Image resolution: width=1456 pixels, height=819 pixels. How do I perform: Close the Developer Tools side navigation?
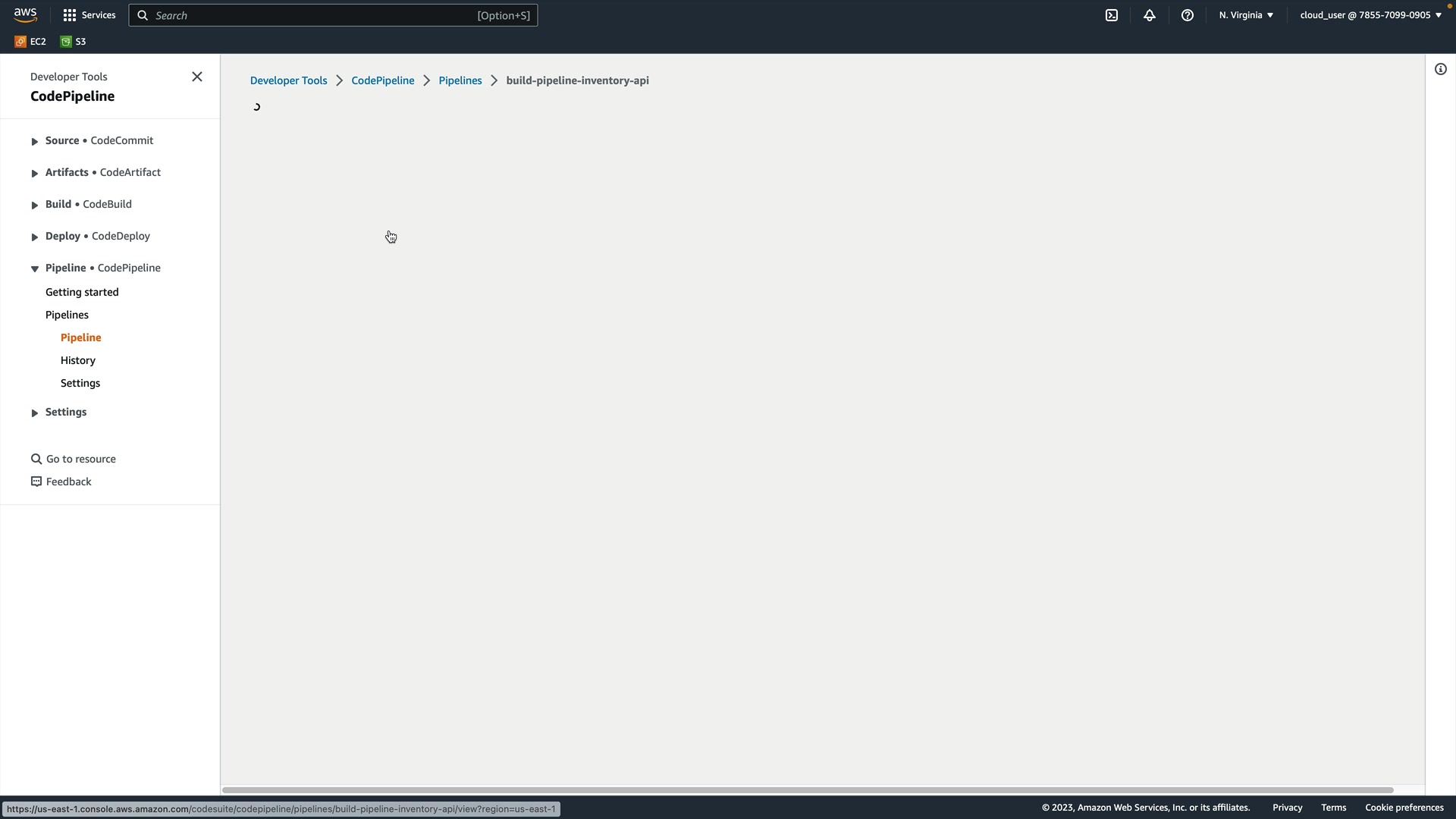click(197, 77)
